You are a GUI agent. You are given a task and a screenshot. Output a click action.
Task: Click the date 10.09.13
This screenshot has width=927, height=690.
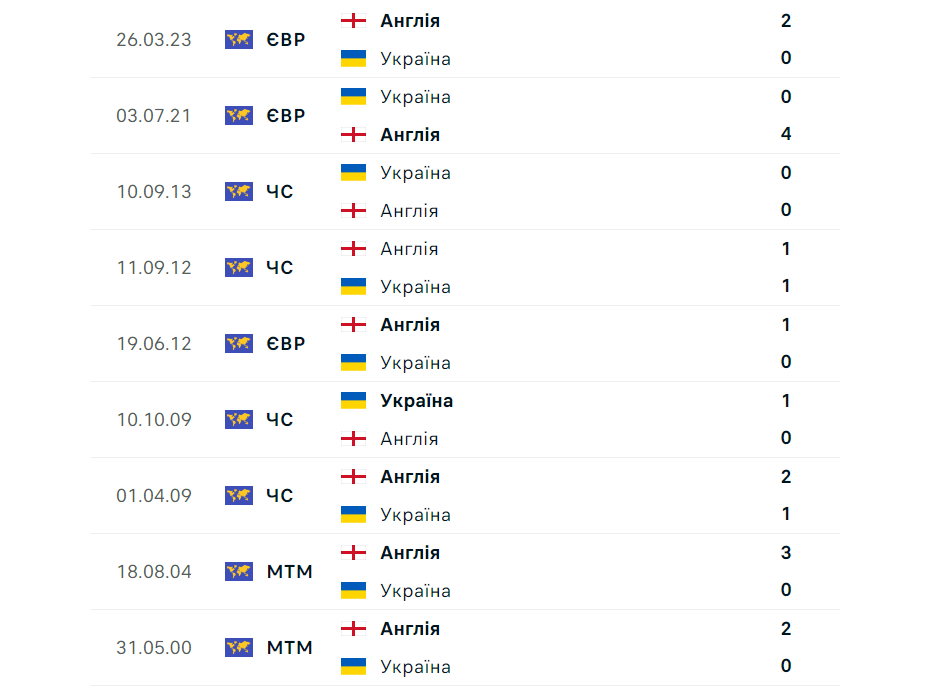[154, 192]
